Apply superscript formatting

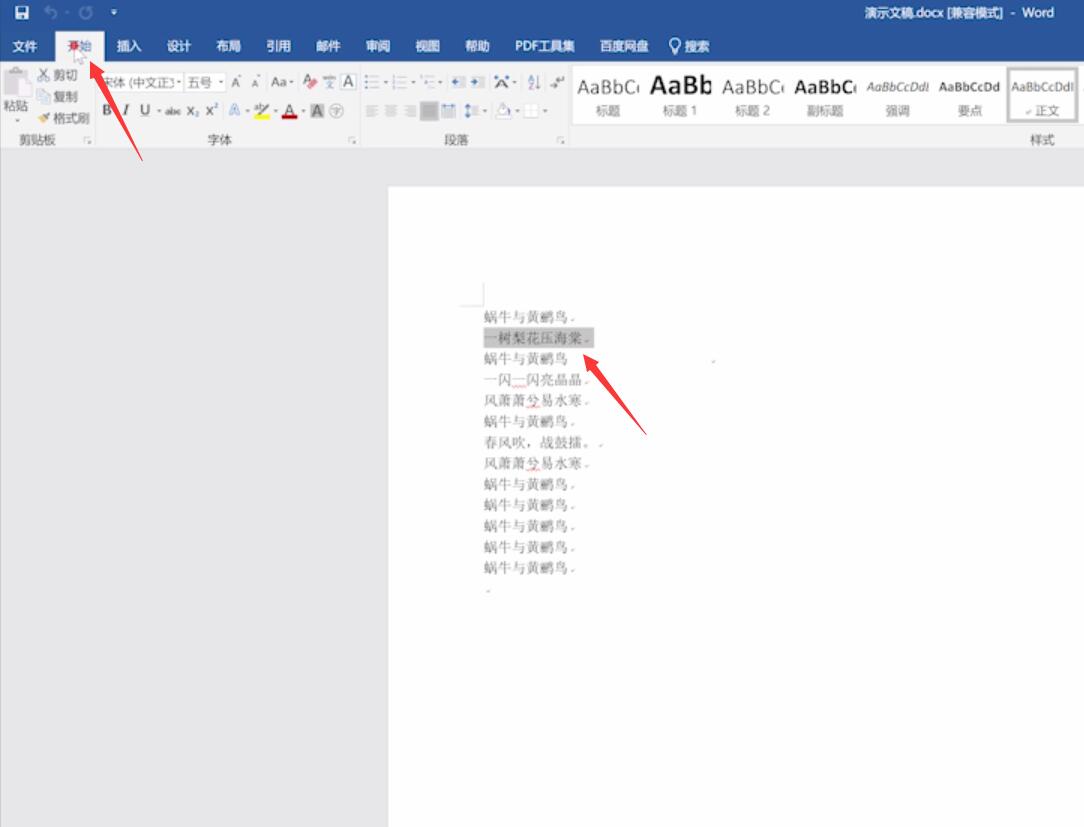(212, 111)
